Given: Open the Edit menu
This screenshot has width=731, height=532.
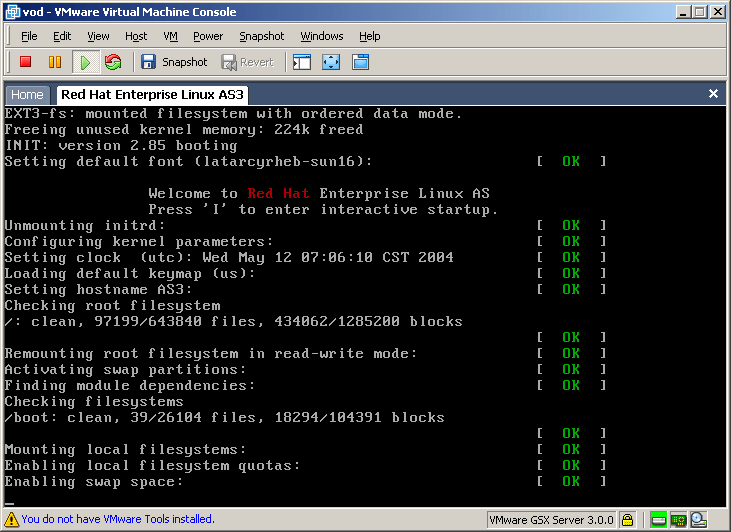Looking at the screenshot, I should (62, 36).
